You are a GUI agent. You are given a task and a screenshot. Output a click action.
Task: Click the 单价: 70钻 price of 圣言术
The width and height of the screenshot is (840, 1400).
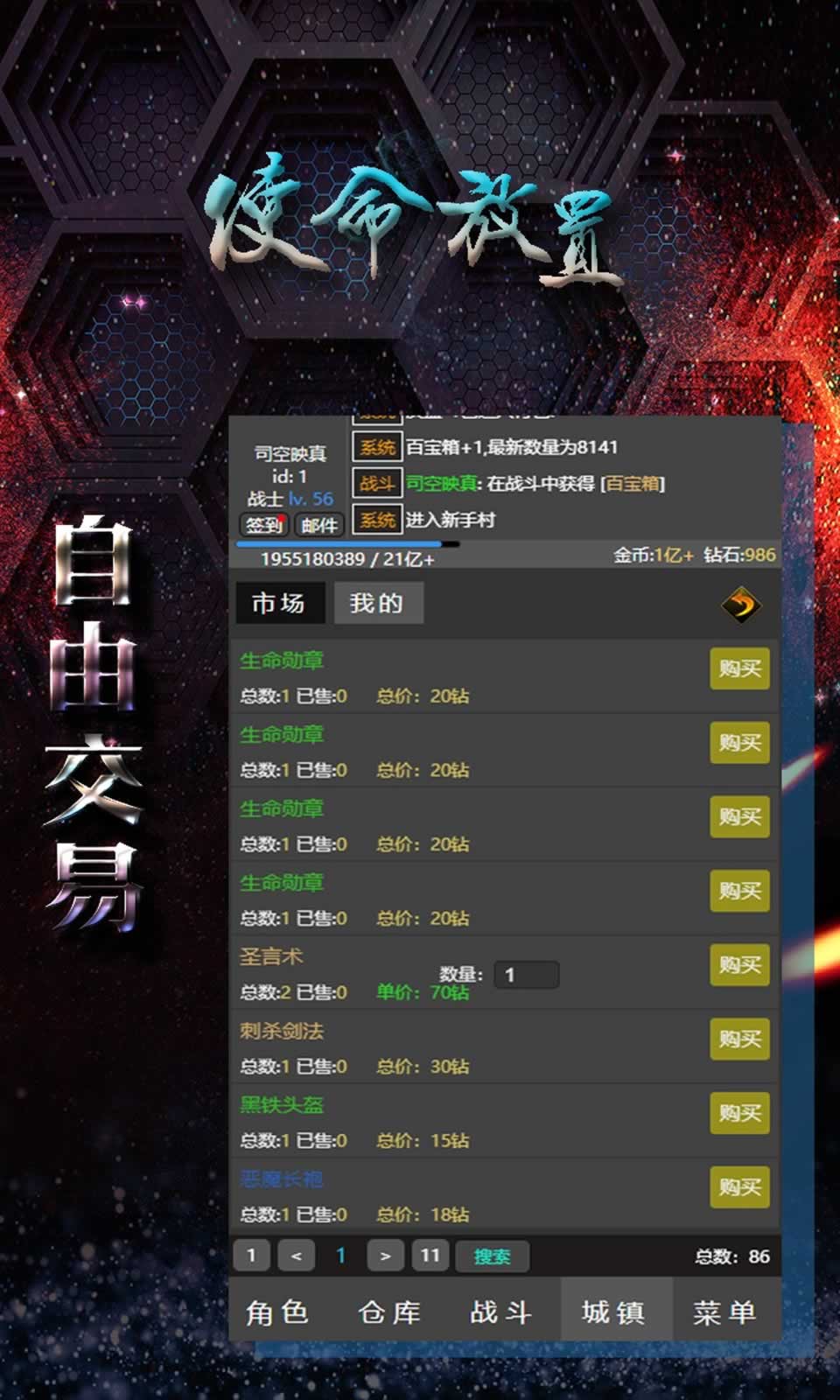click(423, 992)
